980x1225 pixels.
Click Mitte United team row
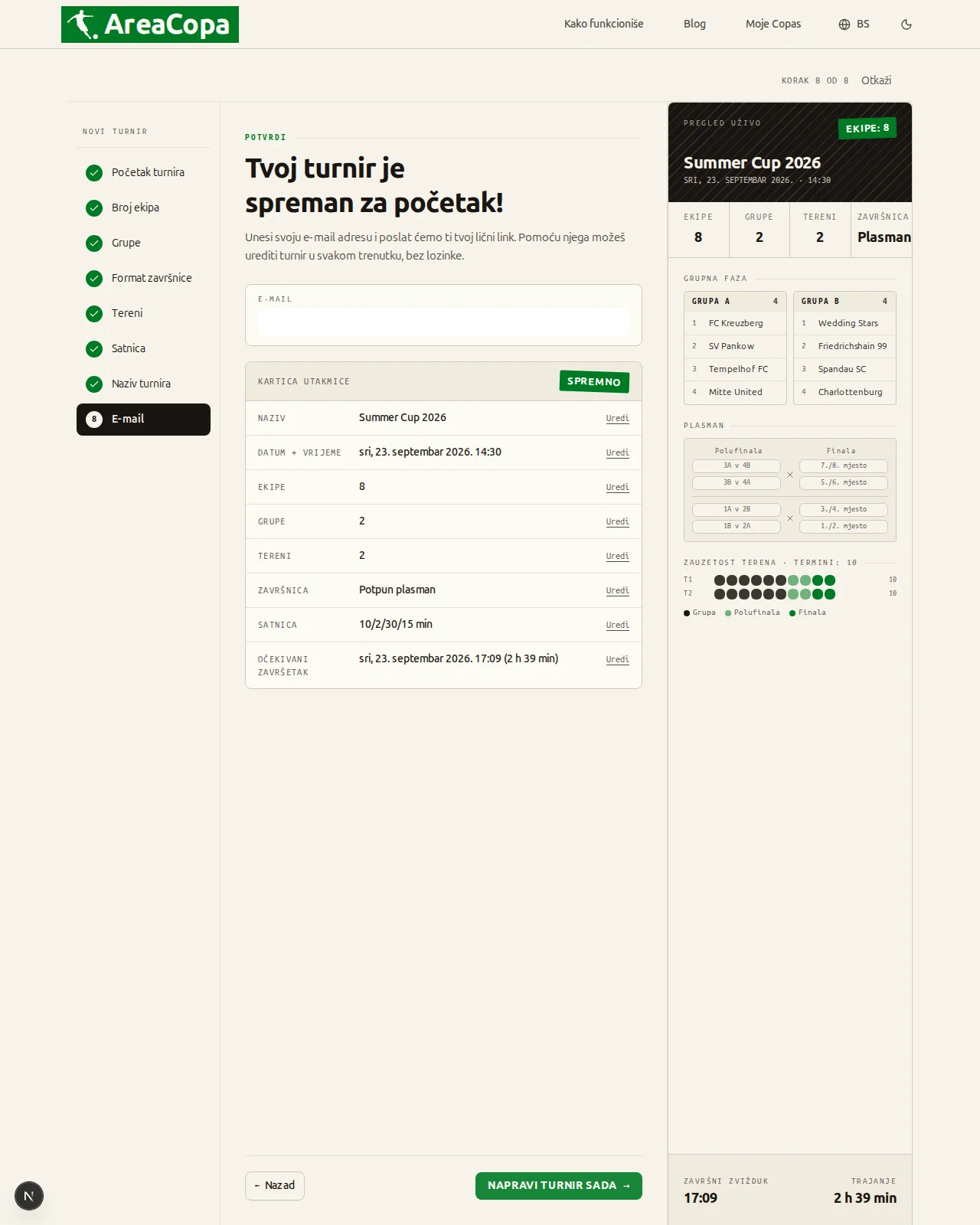tap(735, 392)
